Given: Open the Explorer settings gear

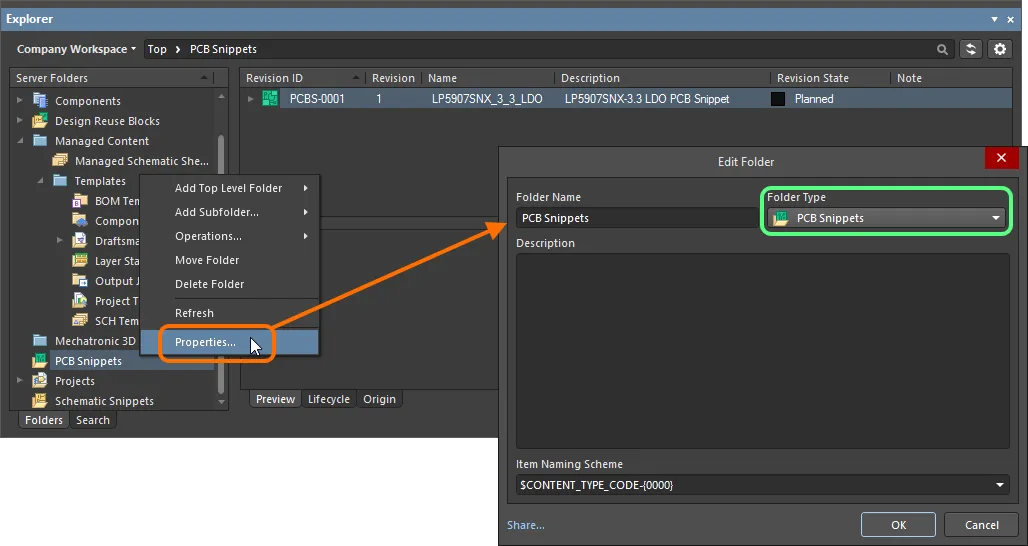Looking at the screenshot, I should (1000, 49).
